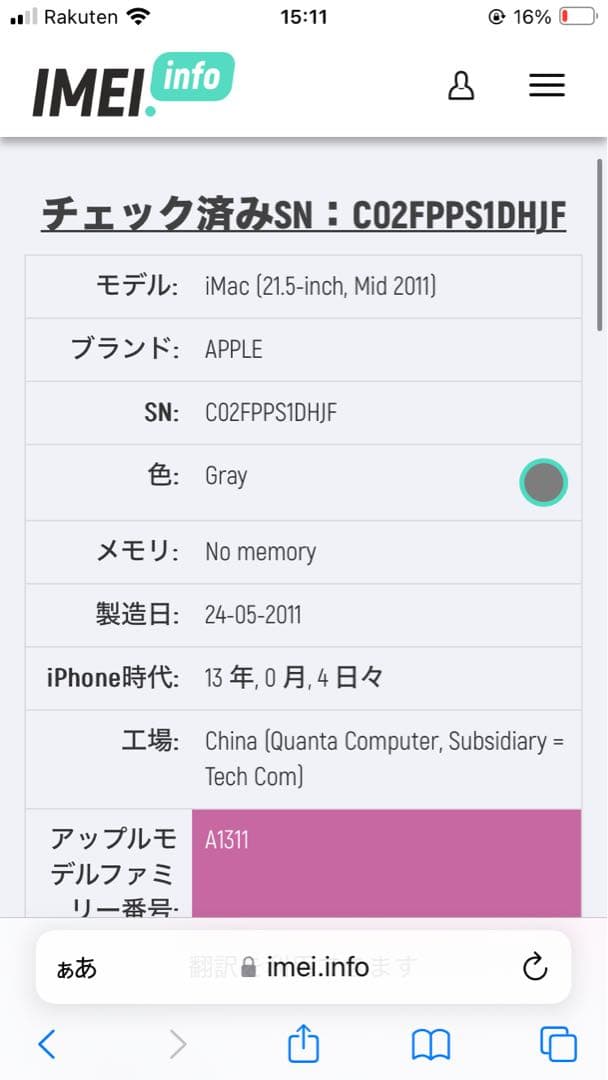Open Safari bookmarks icon
The height and width of the screenshot is (1080, 608).
(x=430, y=1044)
